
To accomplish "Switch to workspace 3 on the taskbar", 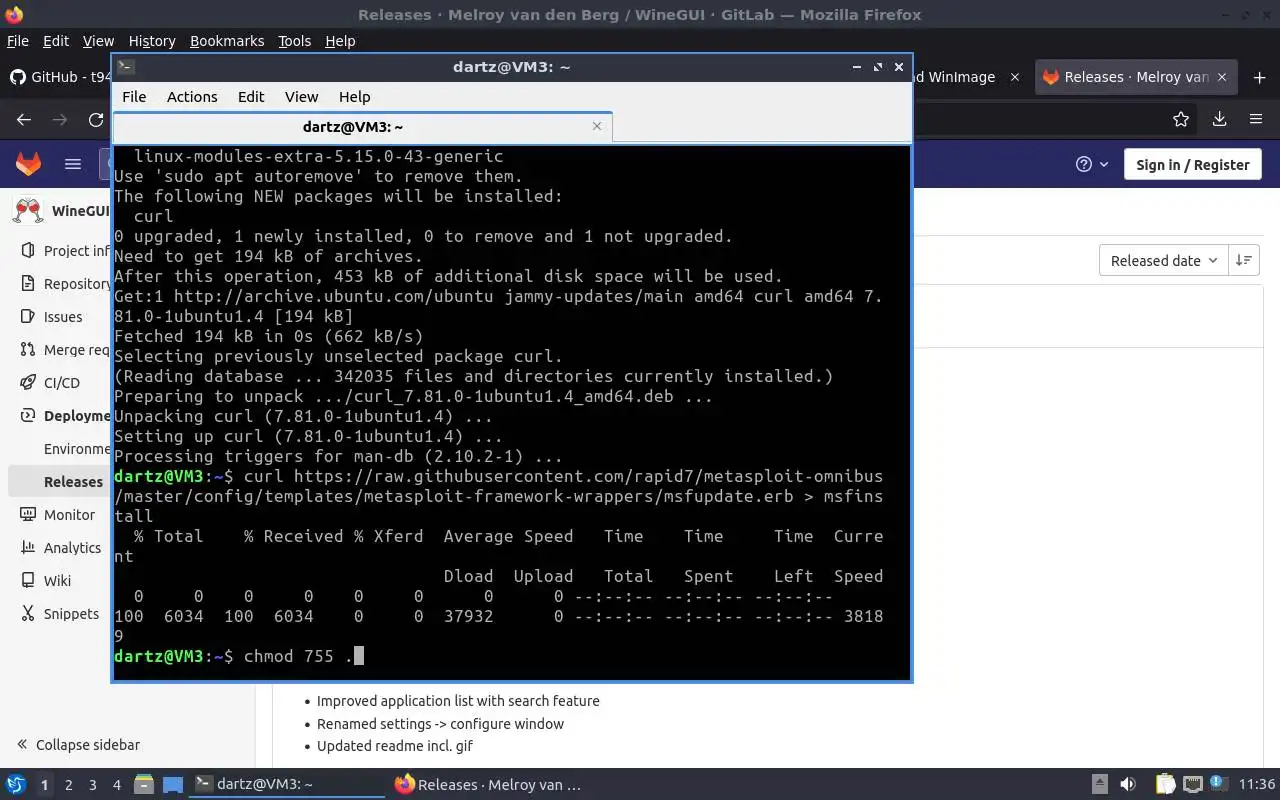I will (x=93, y=785).
